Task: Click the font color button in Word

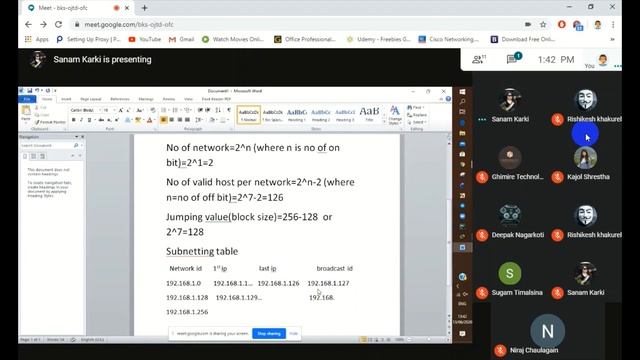Action: coord(149,120)
